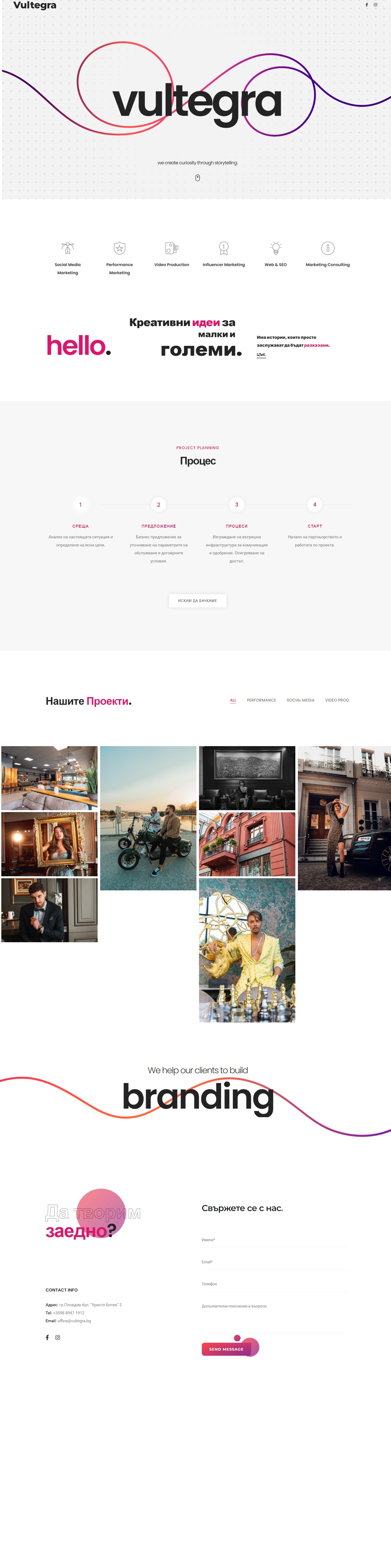Open Instagram icon in contact info
This screenshot has height=1568, width=391.
(58, 1337)
